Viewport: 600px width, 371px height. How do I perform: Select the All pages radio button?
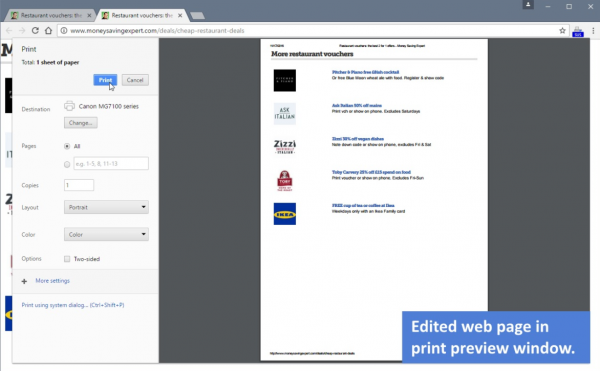click(67, 146)
